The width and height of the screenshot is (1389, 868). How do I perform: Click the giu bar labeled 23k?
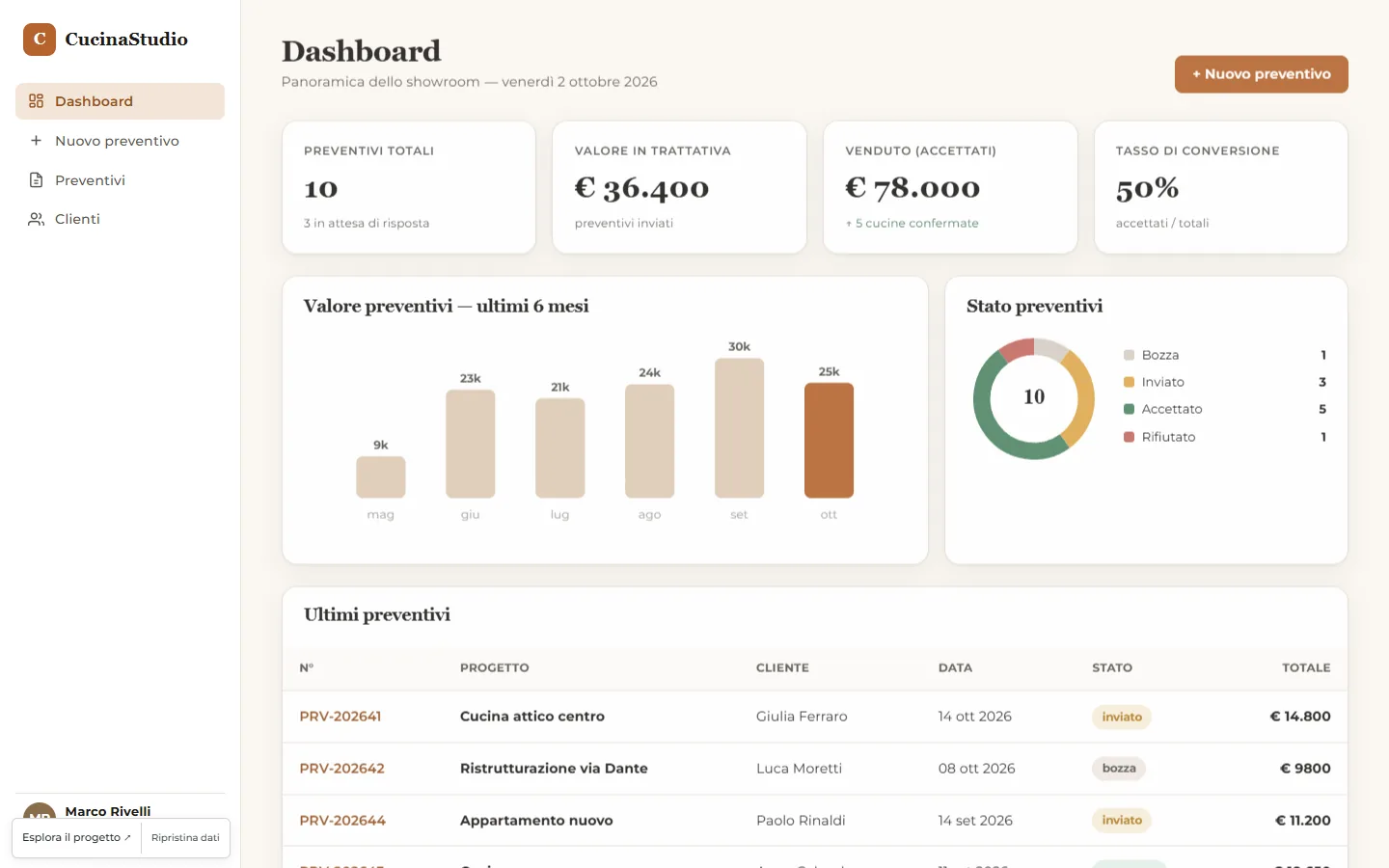click(x=471, y=444)
